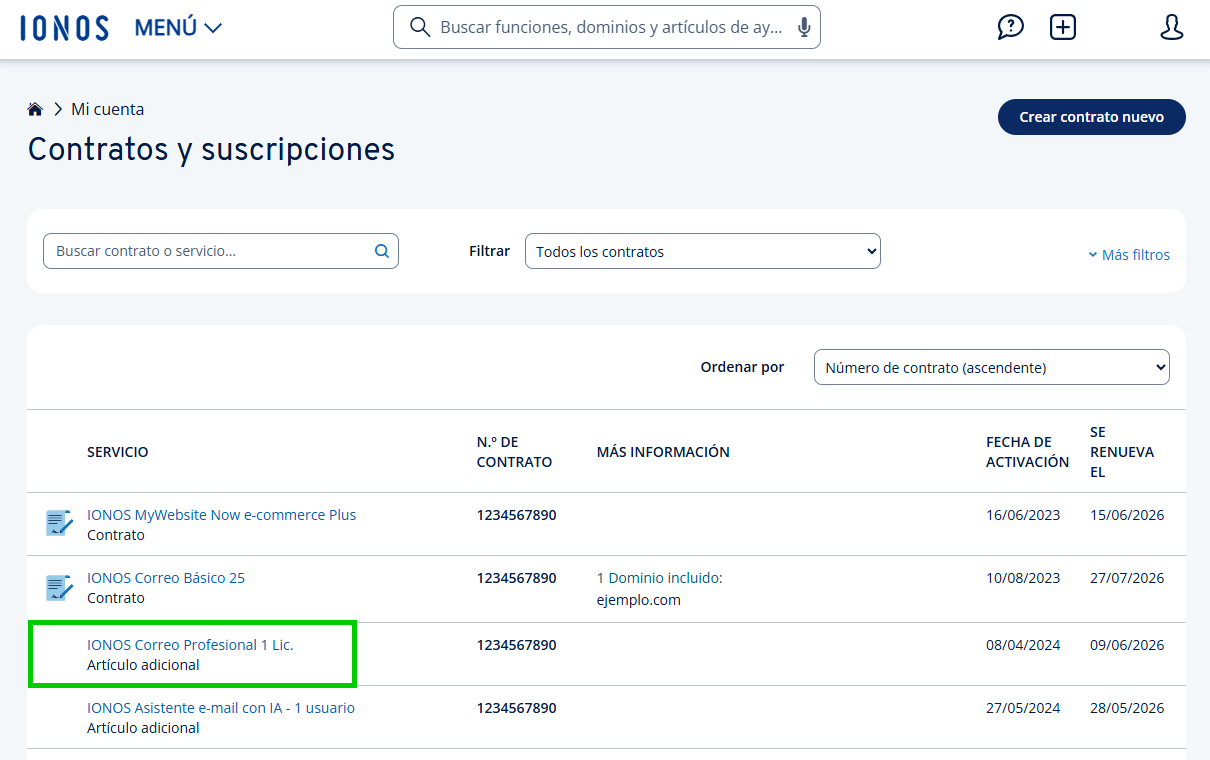The image size is (1210, 760).
Task: Go to home via breadcrumb house icon
Action: [35, 109]
